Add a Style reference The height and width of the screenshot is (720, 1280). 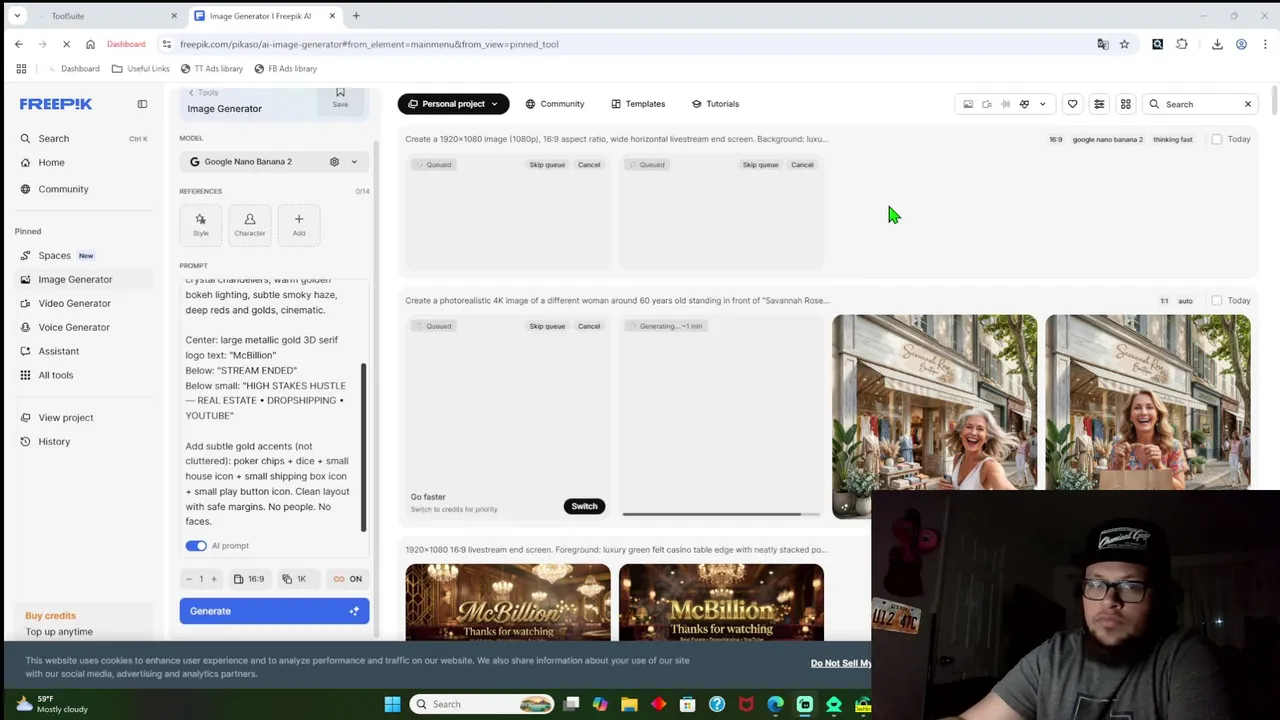201,224
